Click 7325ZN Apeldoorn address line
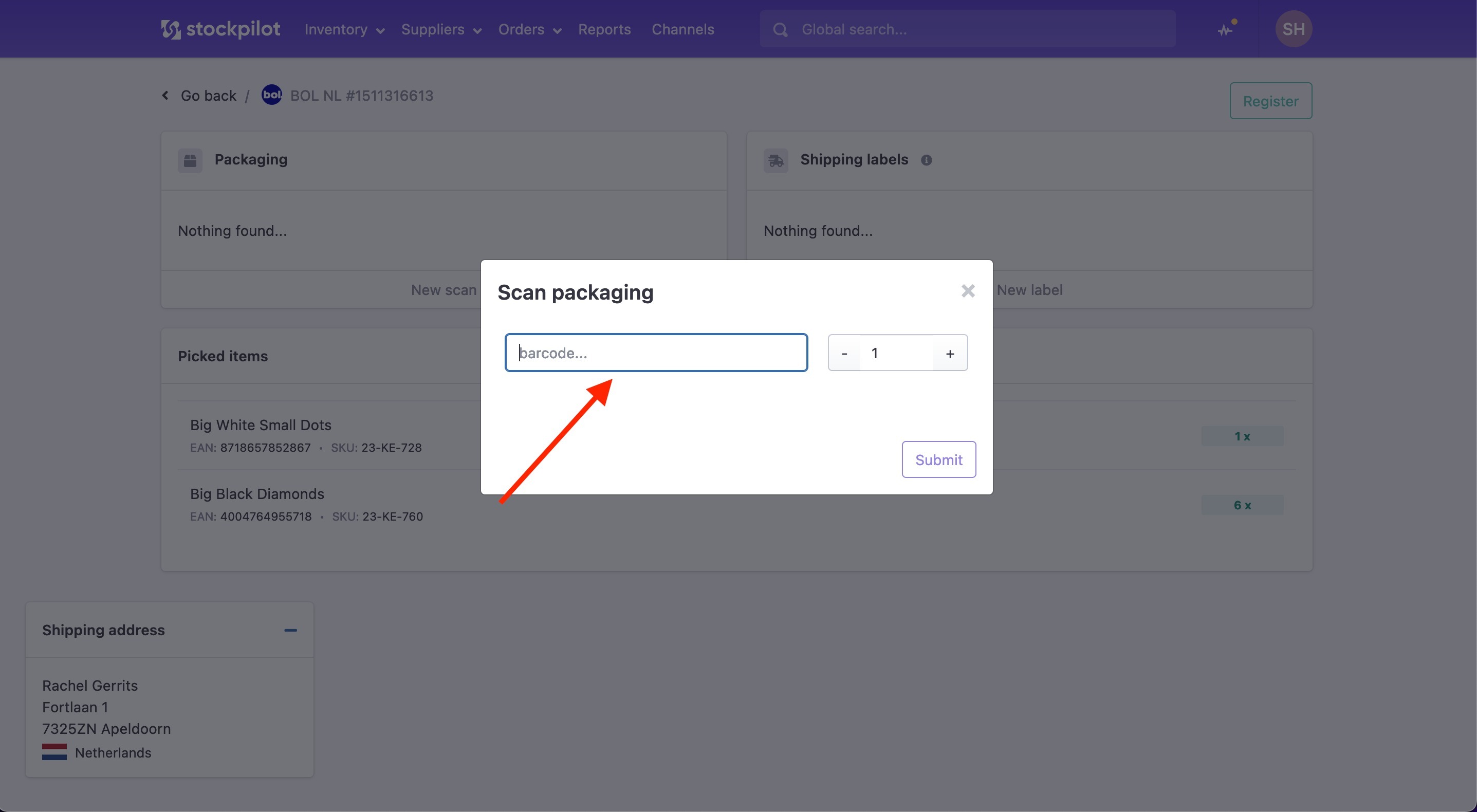The width and height of the screenshot is (1477, 812). pos(107,729)
